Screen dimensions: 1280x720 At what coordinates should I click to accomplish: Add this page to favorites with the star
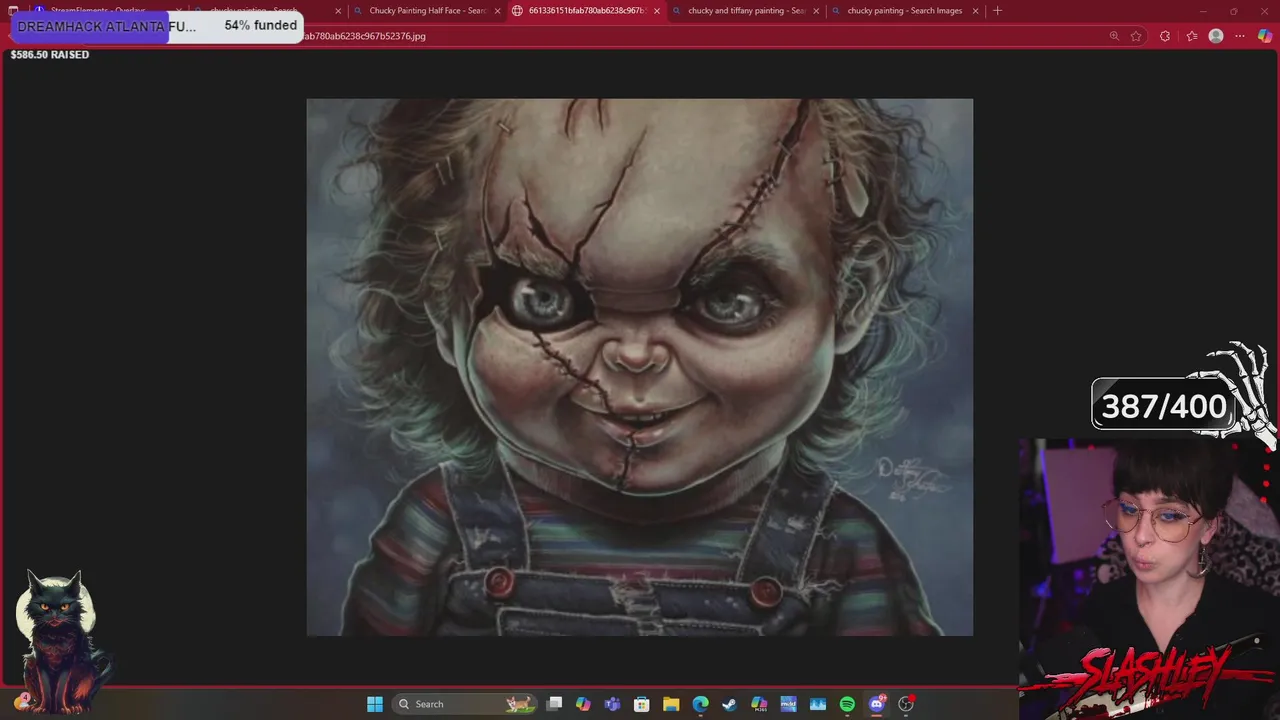tap(1136, 36)
